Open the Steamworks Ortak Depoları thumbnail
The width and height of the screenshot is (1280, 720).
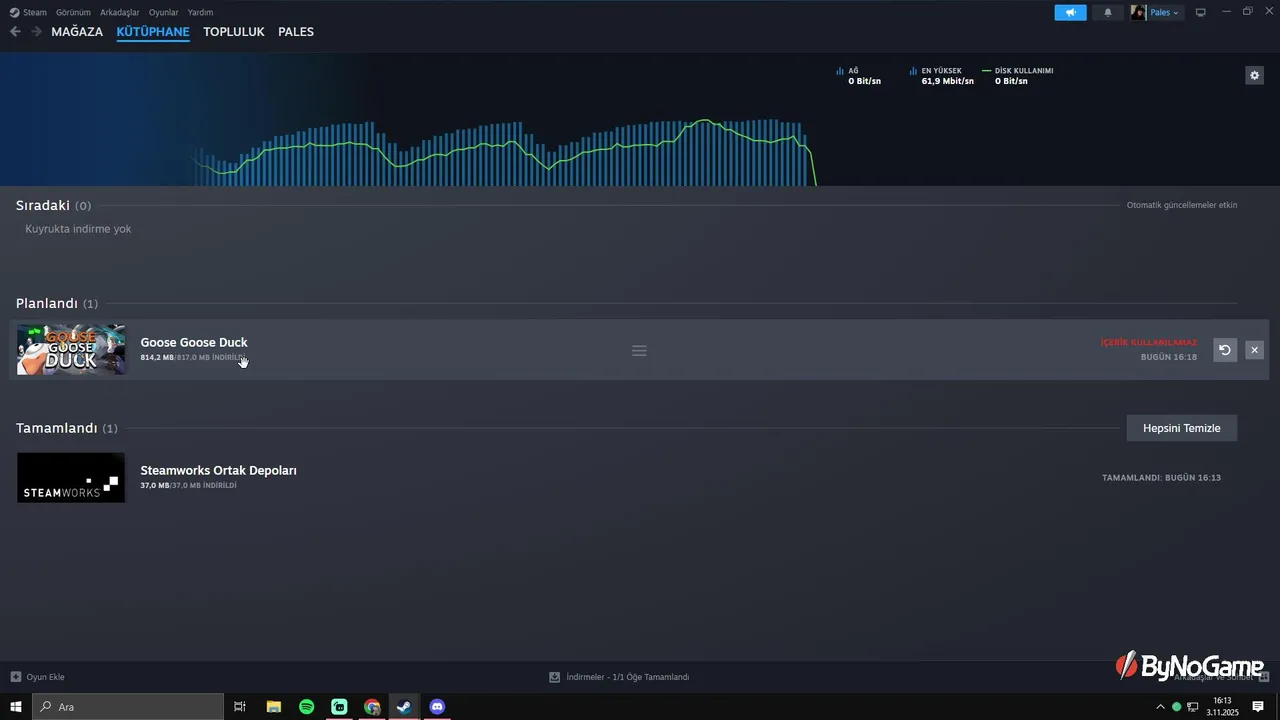coord(71,477)
